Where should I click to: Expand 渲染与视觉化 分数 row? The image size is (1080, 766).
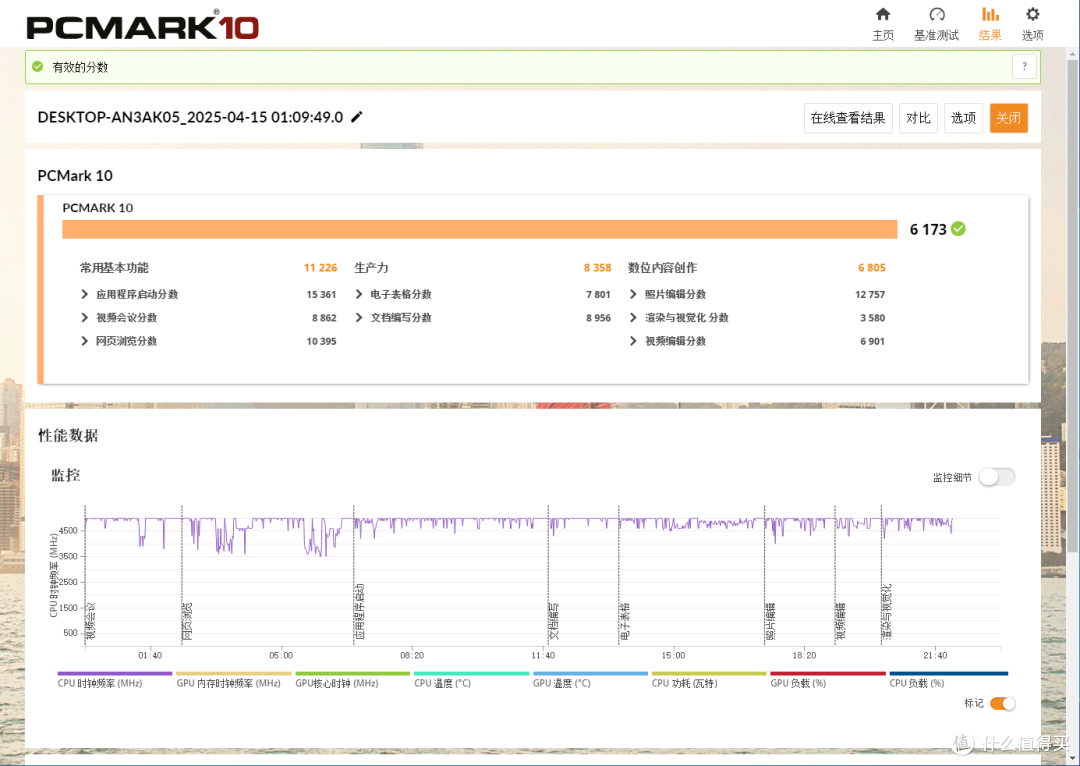[x=633, y=318]
